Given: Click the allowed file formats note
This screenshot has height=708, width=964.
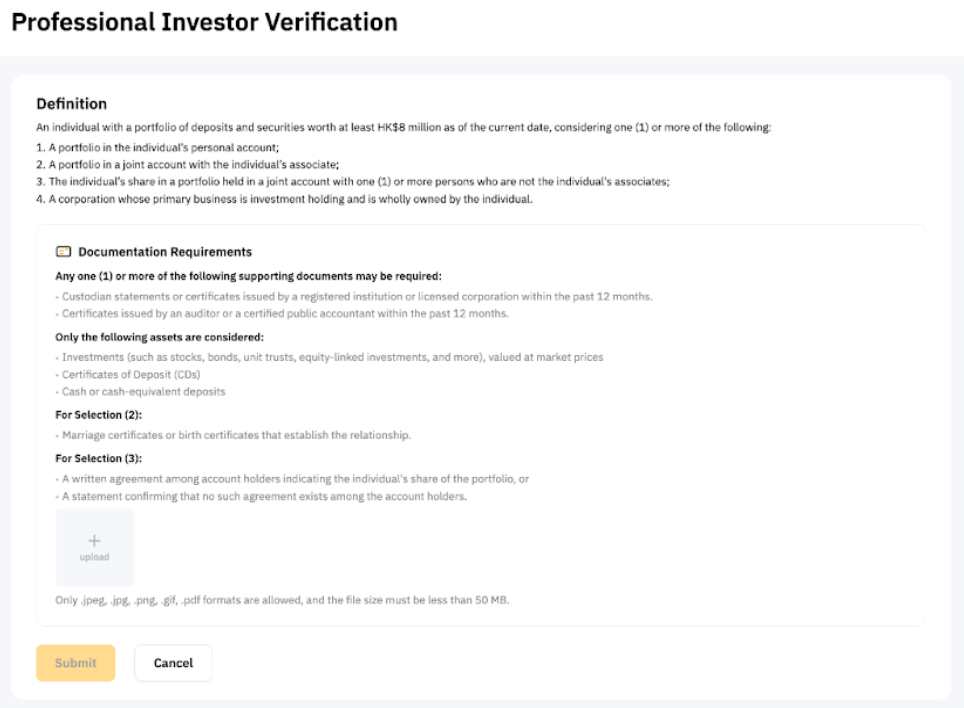Looking at the screenshot, I should (x=282, y=601).
